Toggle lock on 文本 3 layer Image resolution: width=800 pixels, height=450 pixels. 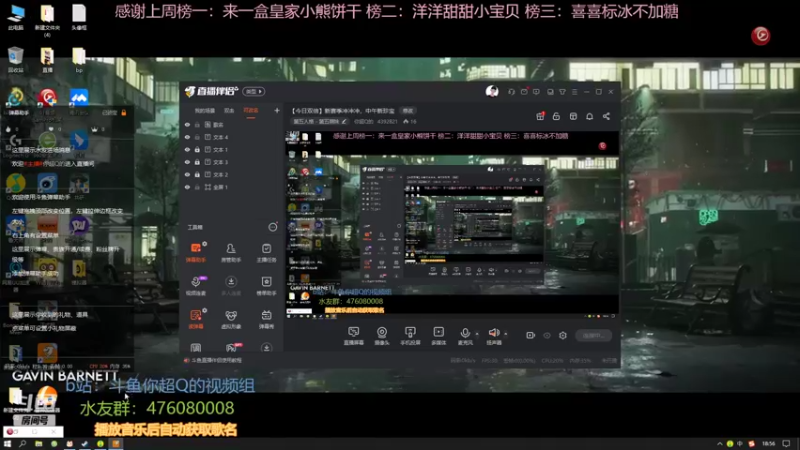pyautogui.click(x=197, y=162)
